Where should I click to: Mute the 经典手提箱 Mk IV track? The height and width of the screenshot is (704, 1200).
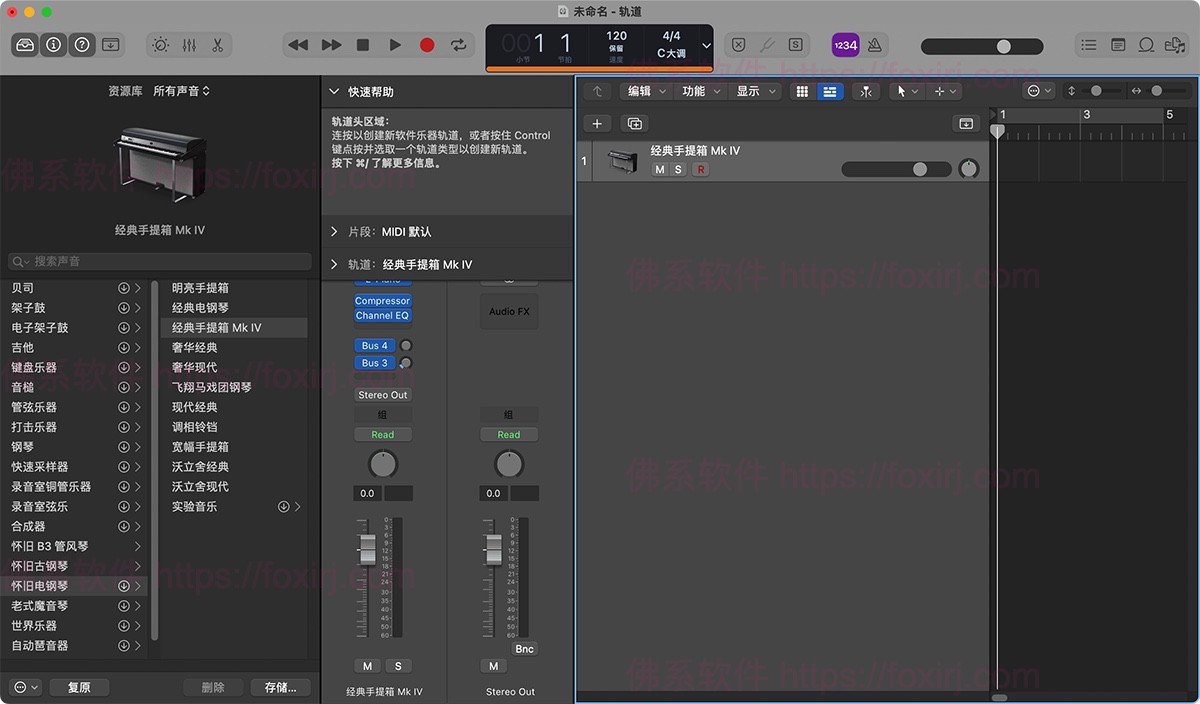(x=659, y=169)
